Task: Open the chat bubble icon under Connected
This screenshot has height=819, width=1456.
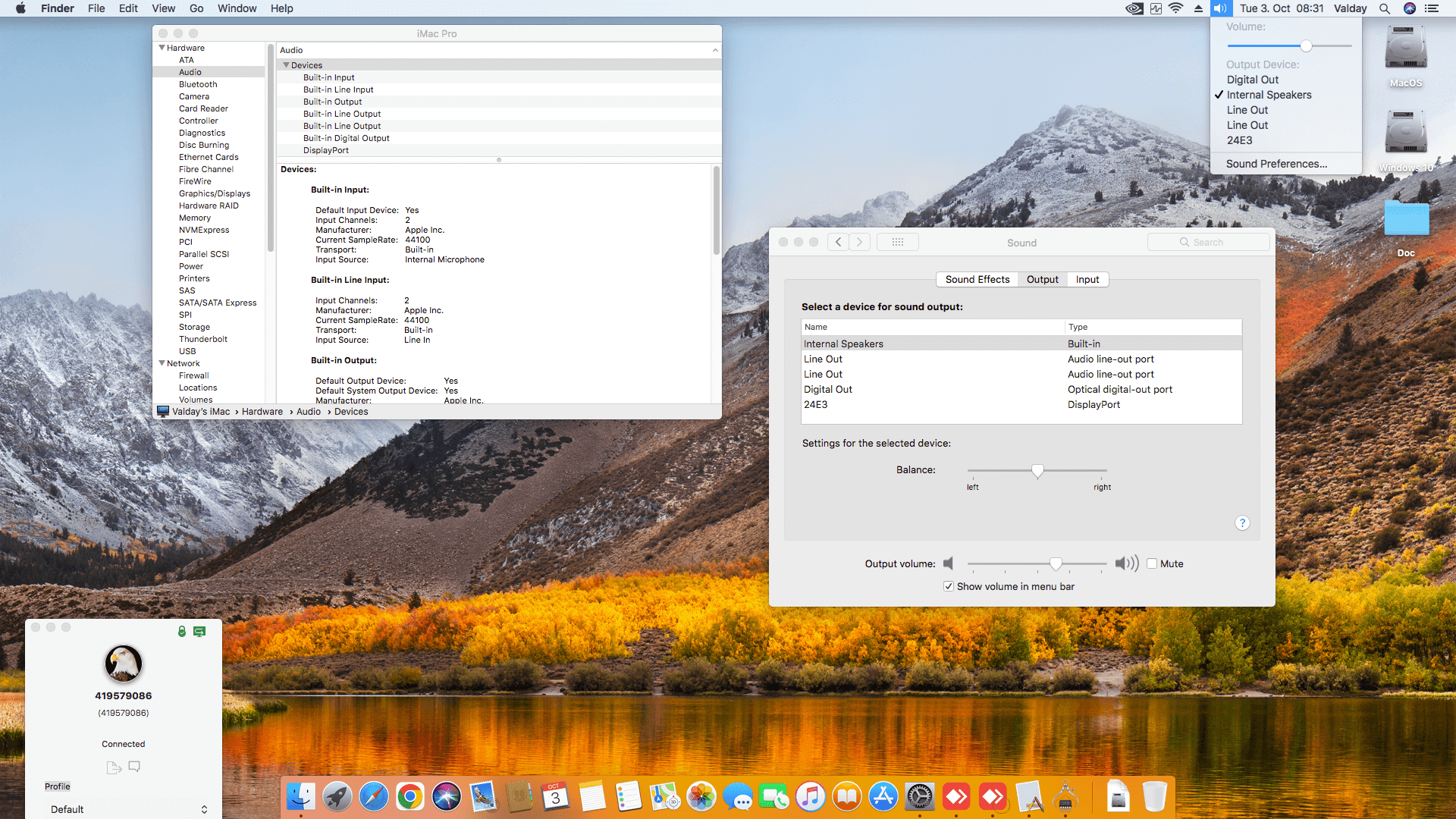Action: (x=134, y=767)
